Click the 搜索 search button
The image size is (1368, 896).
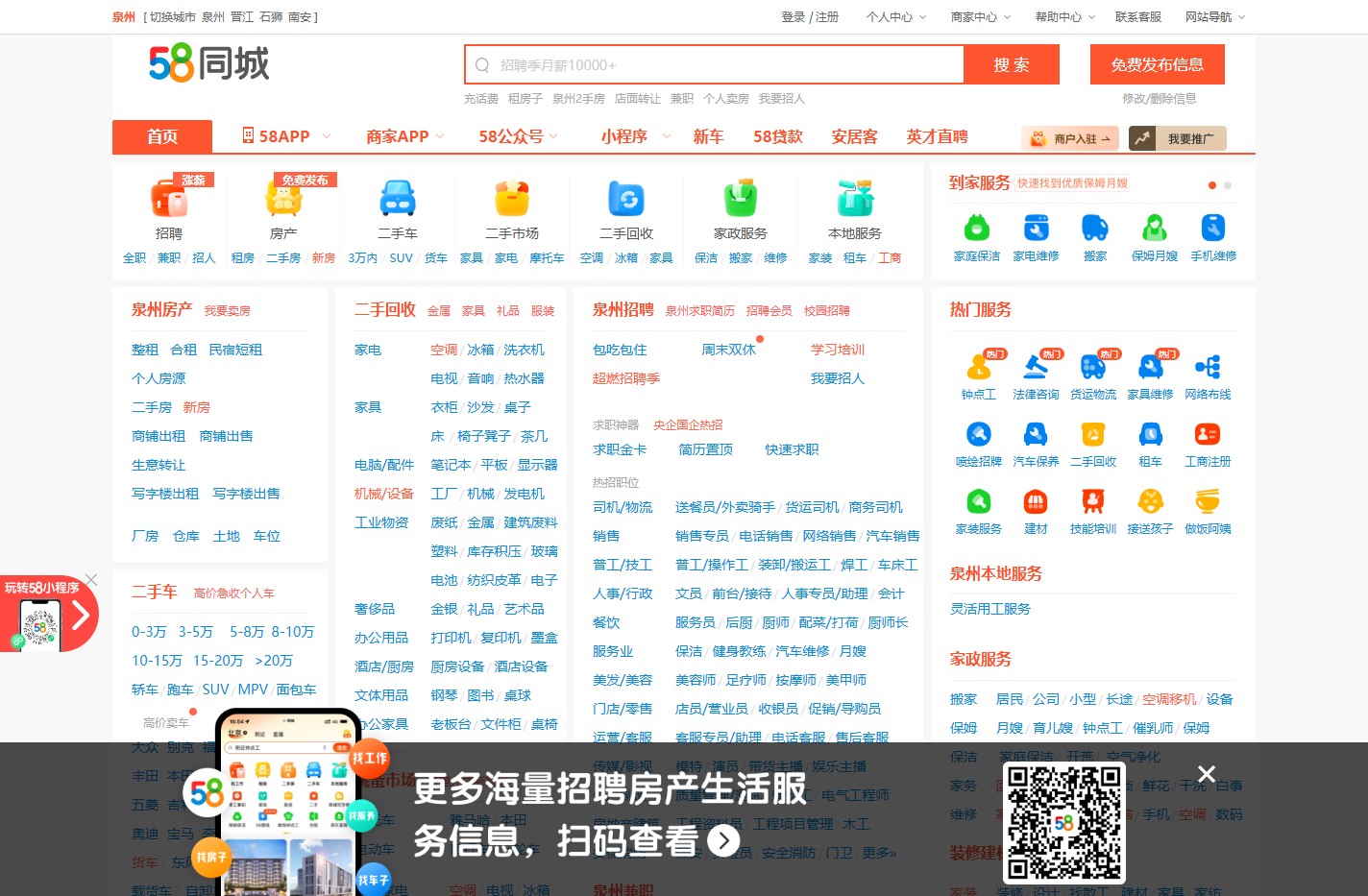1012,64
